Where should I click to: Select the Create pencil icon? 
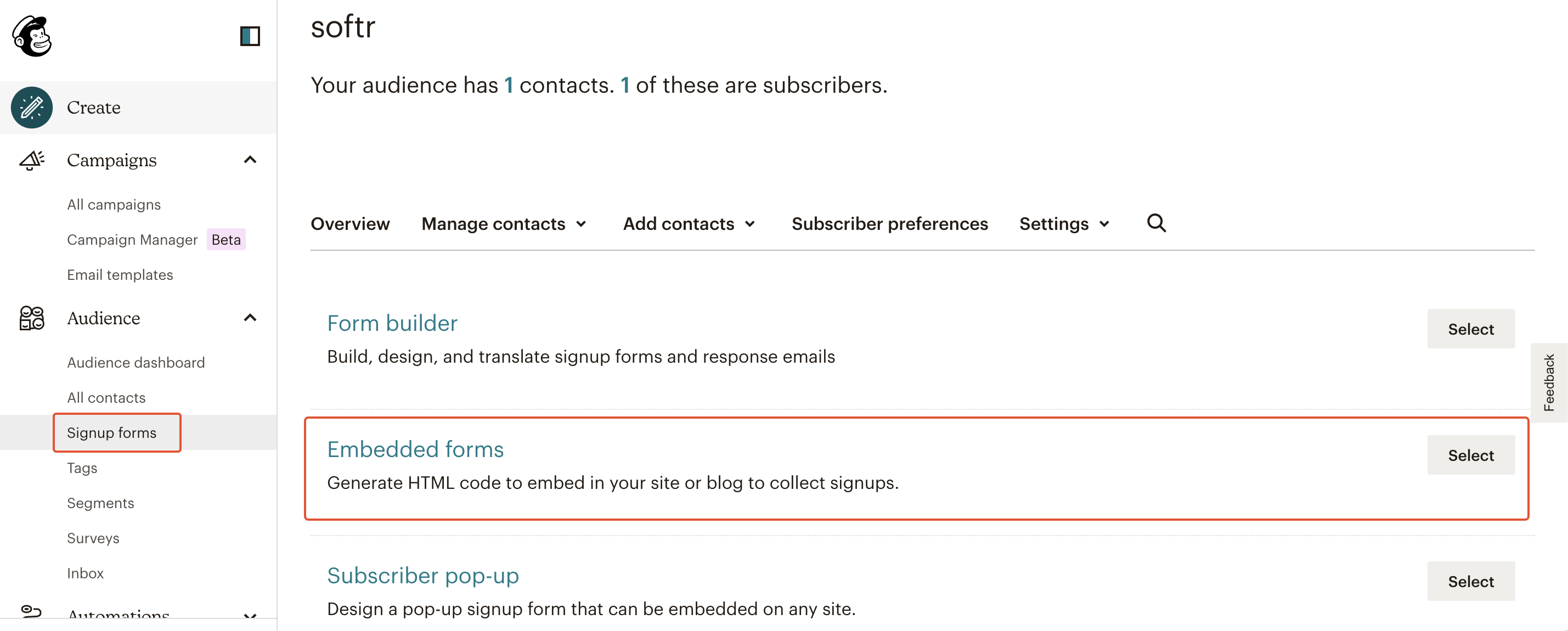click(x=32, y=107)
